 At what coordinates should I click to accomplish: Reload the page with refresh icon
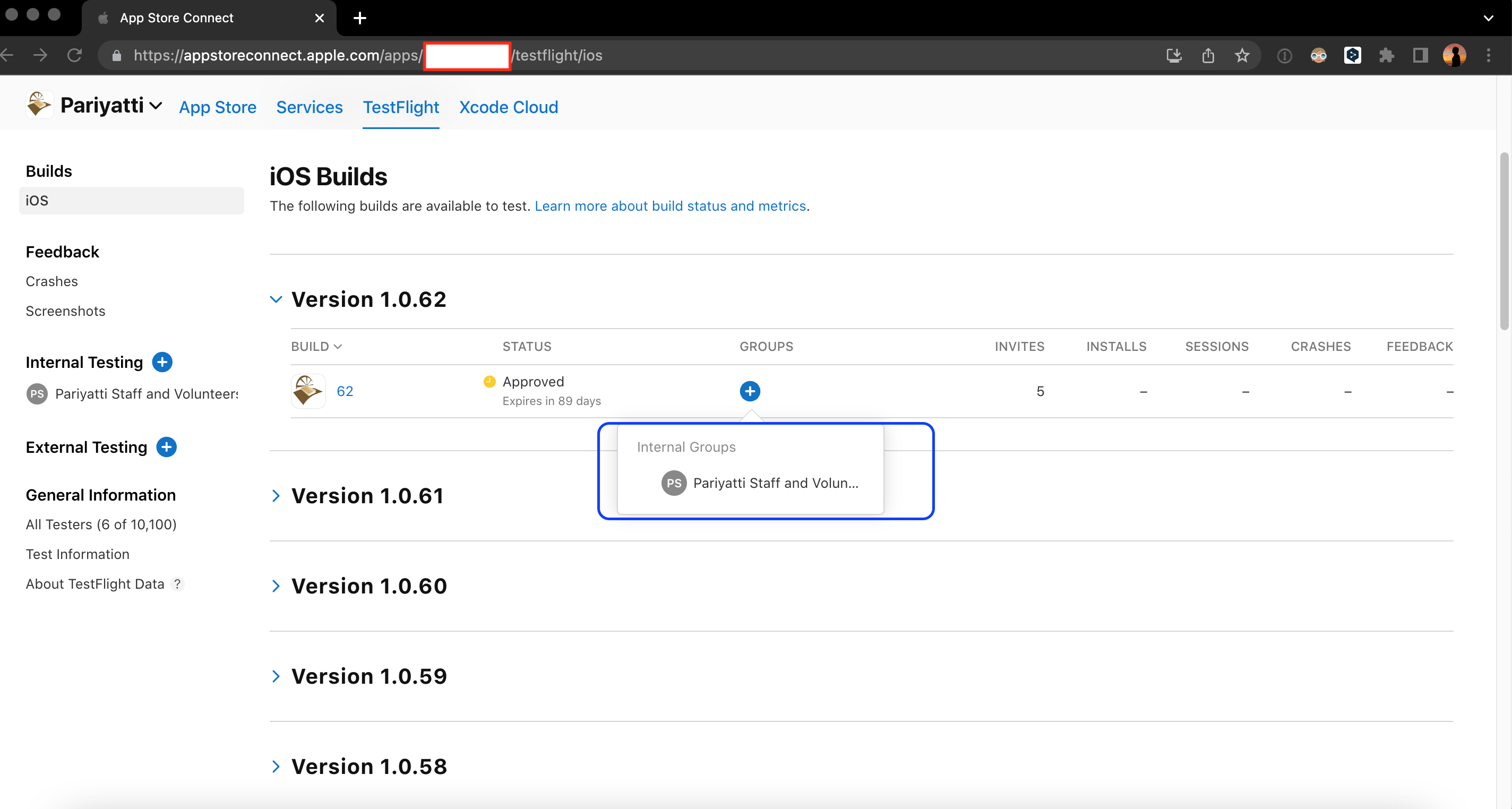pyautogui.click(x=74, y=55)
